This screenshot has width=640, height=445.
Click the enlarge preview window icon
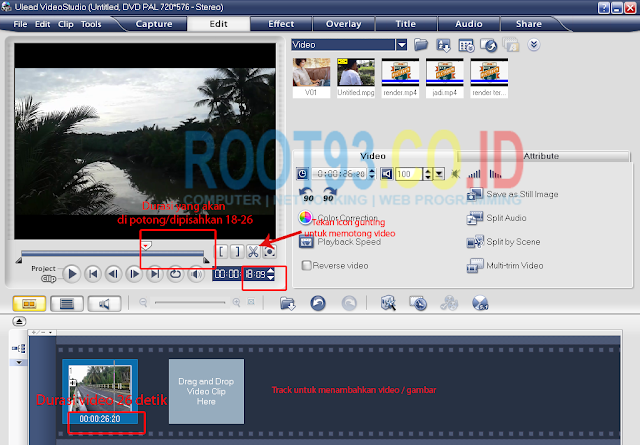point(269,251)
